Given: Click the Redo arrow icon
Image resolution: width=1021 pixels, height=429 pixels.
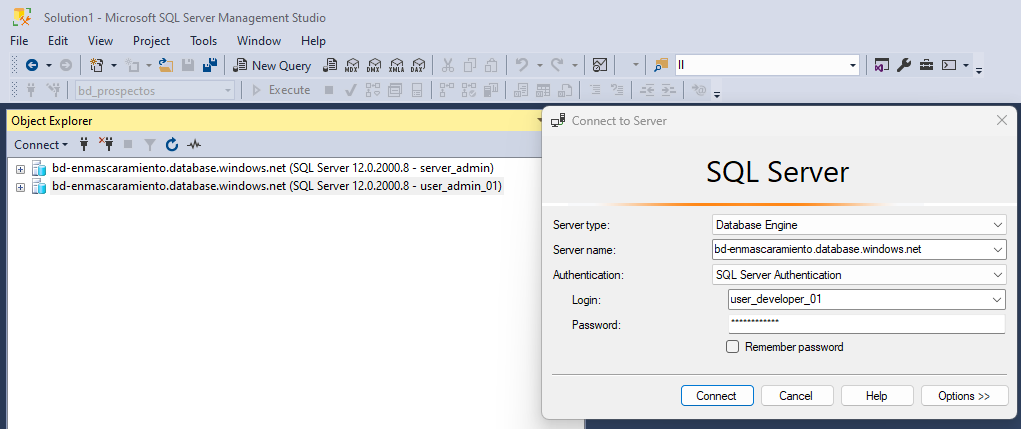Looking at the screenshot, I should coord(557,65).
